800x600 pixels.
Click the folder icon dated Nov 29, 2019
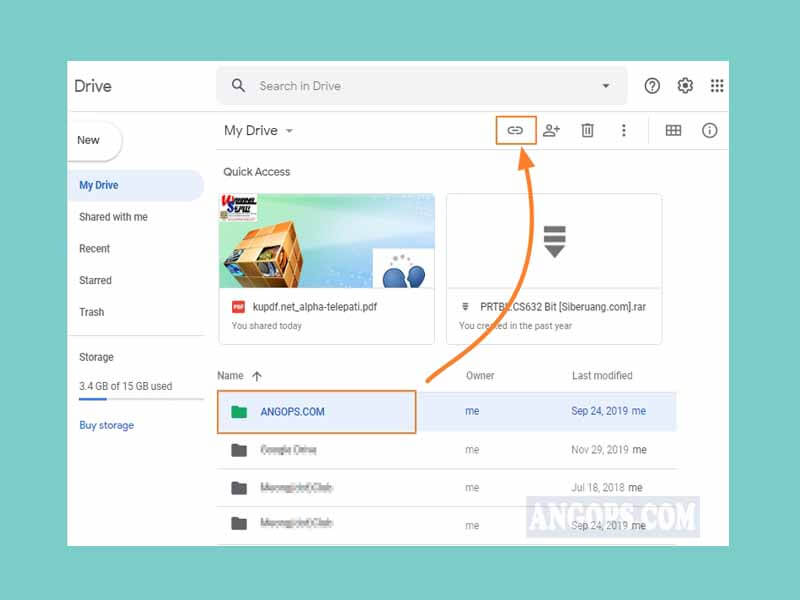pos(239,450)
